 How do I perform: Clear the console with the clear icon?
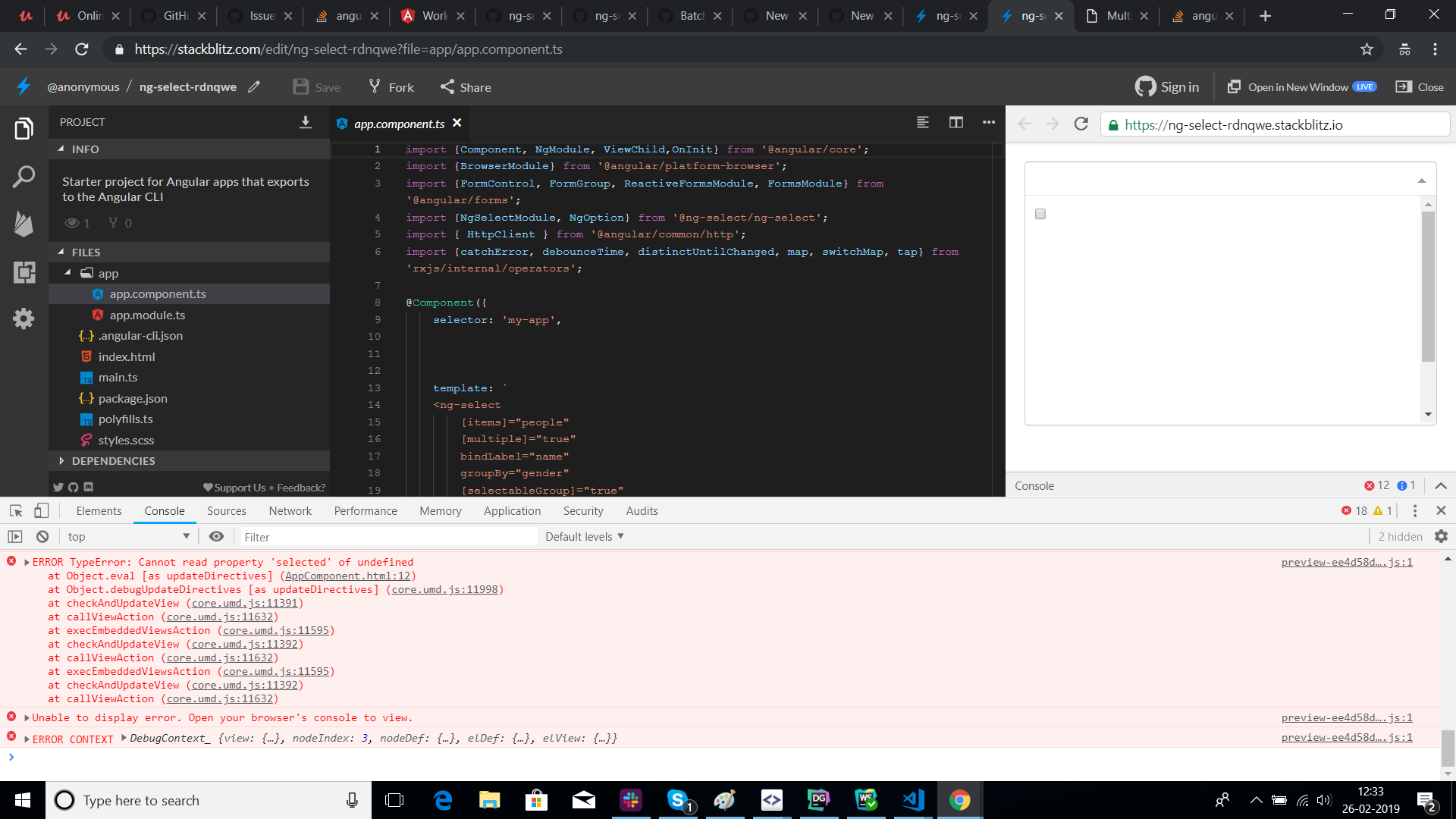coord(42,536)
